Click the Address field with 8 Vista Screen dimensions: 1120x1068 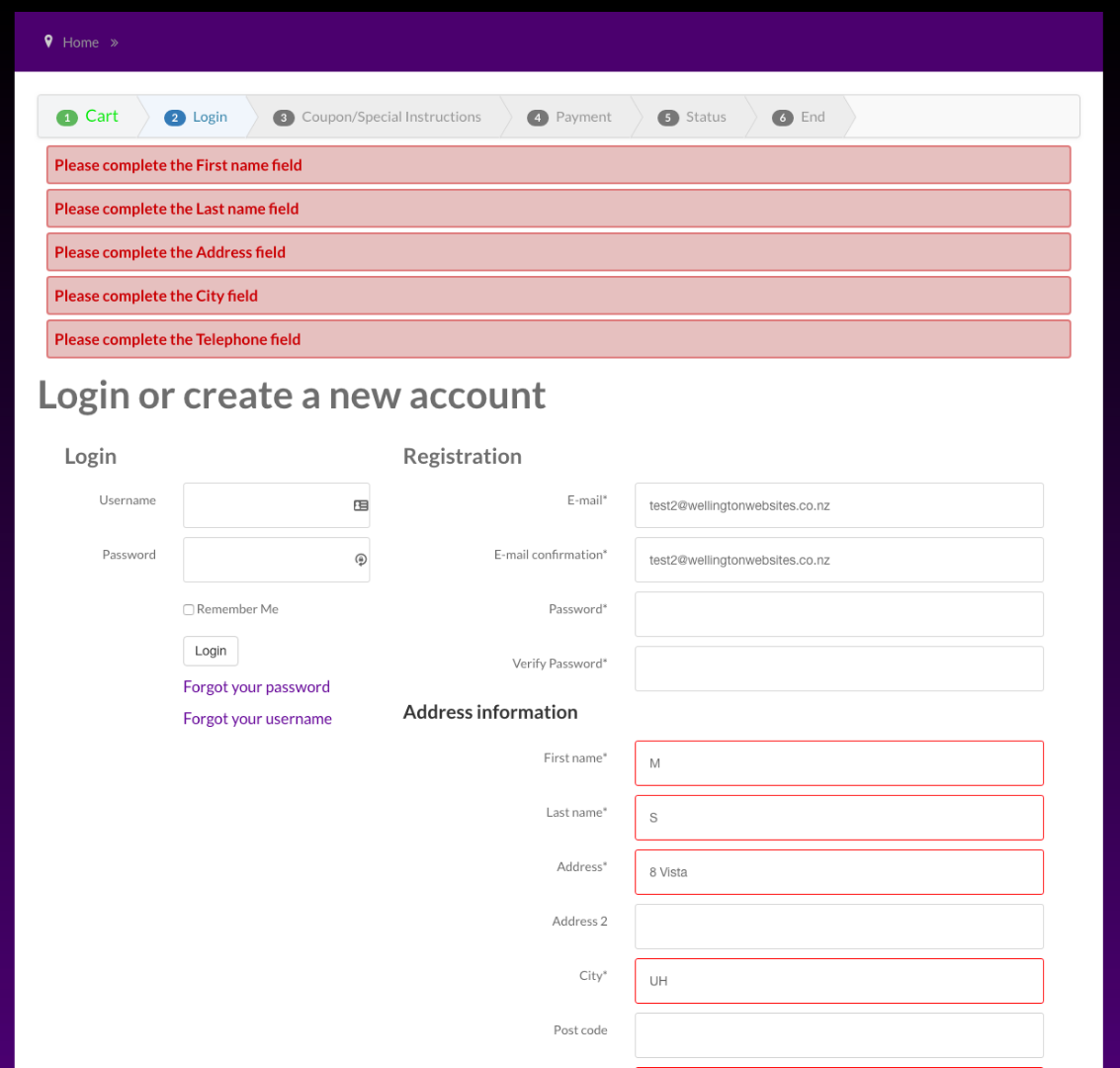pyautogui.click(x=838, y=871)
